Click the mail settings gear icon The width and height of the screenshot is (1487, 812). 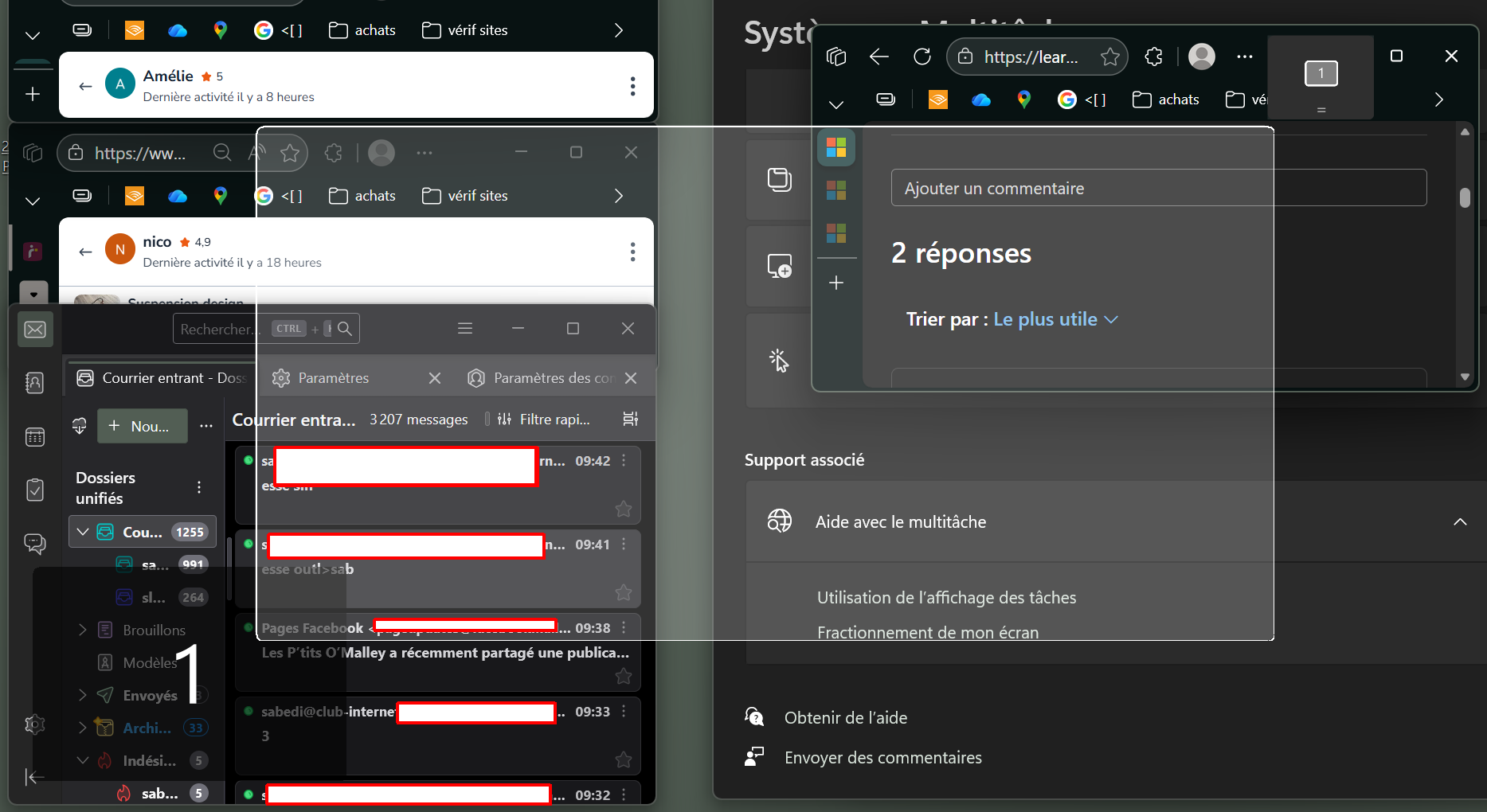coord(35,724)
